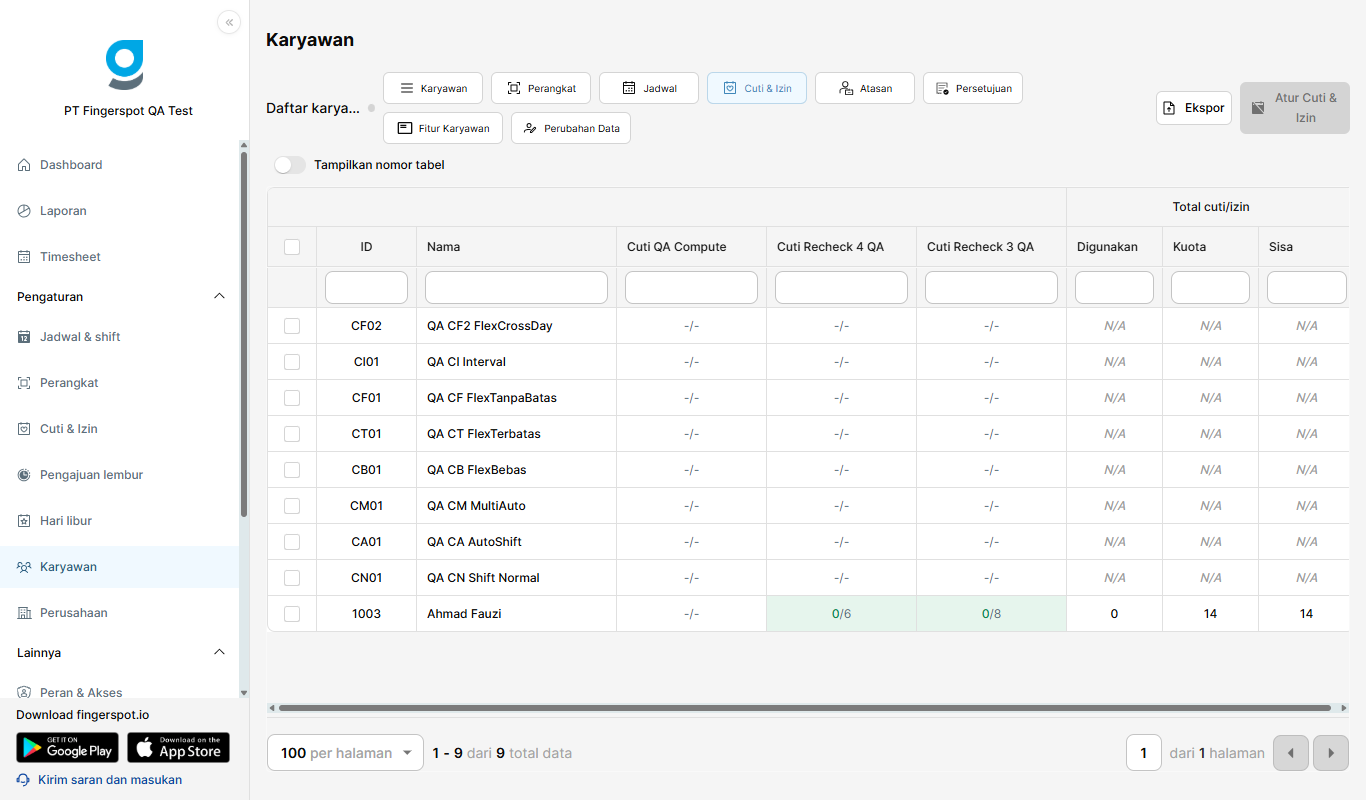Open the 100 per halaman dropdown

(x=346, y=753)
